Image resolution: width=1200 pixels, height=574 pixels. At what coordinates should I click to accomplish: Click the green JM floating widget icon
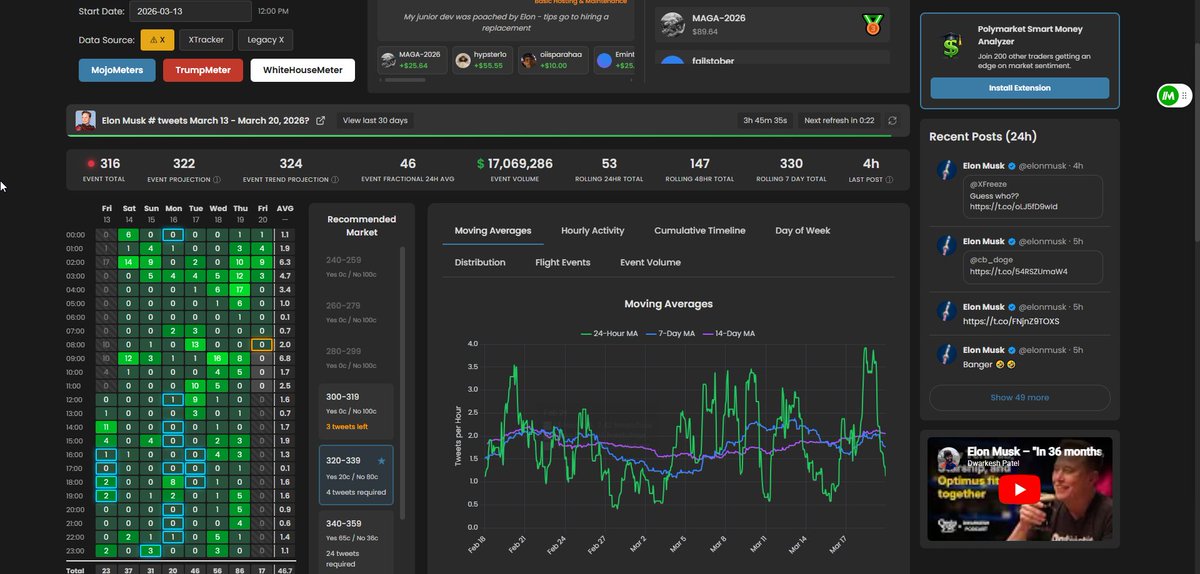(1168, 95)
